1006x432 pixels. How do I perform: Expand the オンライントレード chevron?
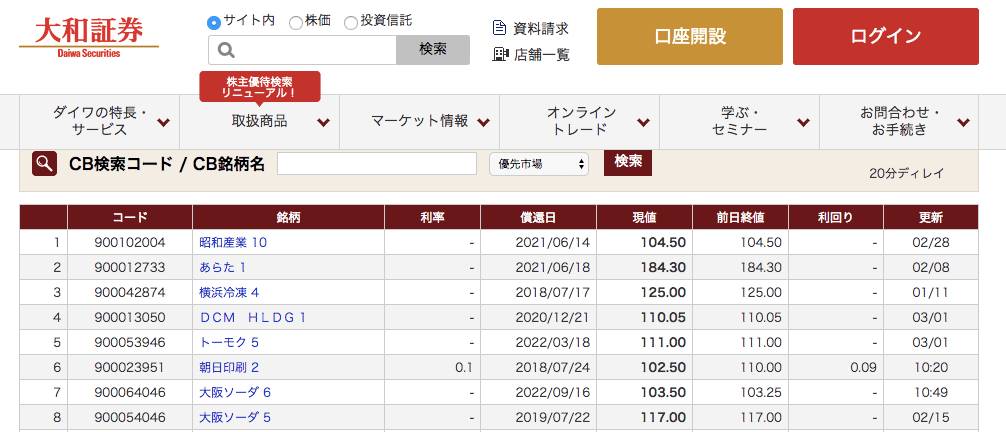point(644,122)
